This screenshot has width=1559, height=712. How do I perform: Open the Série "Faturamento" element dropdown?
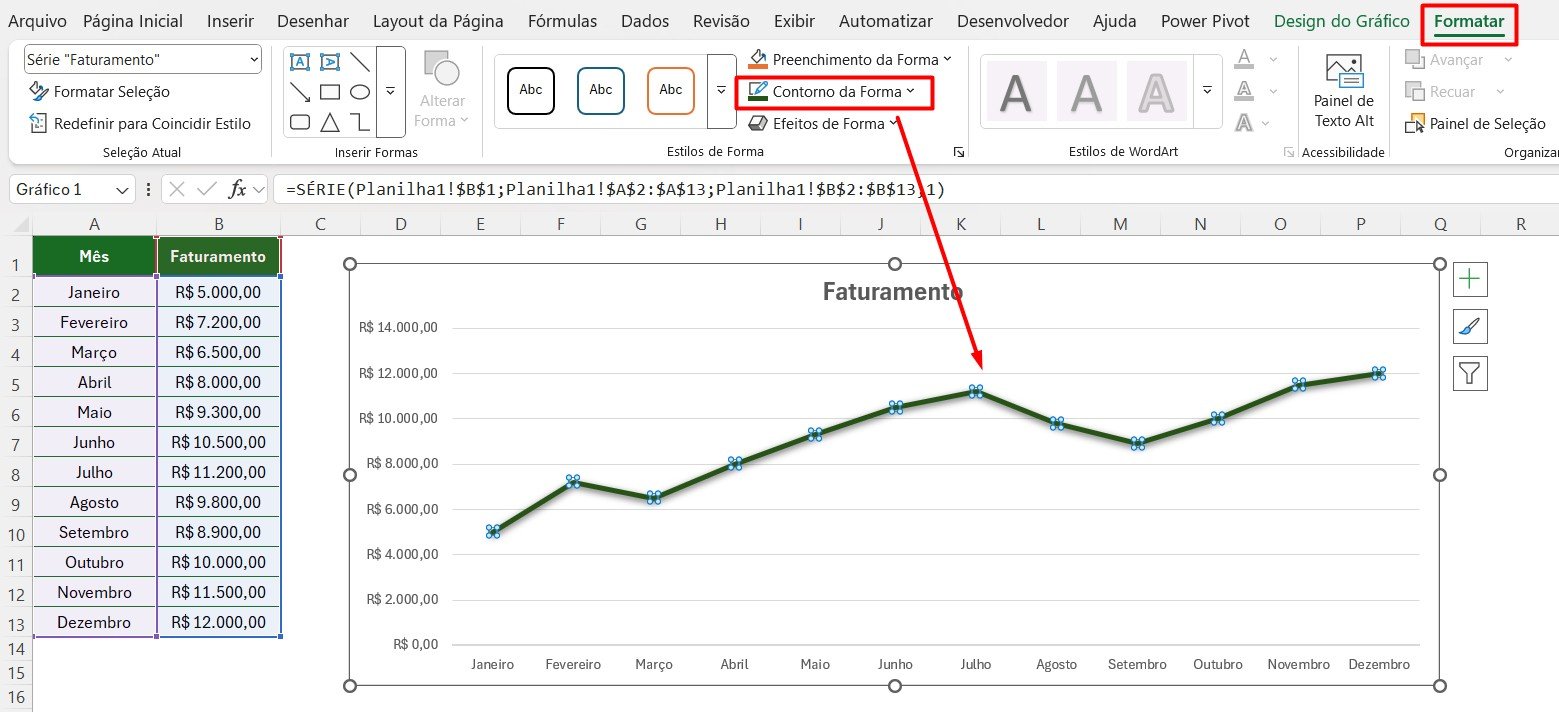click(x=253, y=60)
